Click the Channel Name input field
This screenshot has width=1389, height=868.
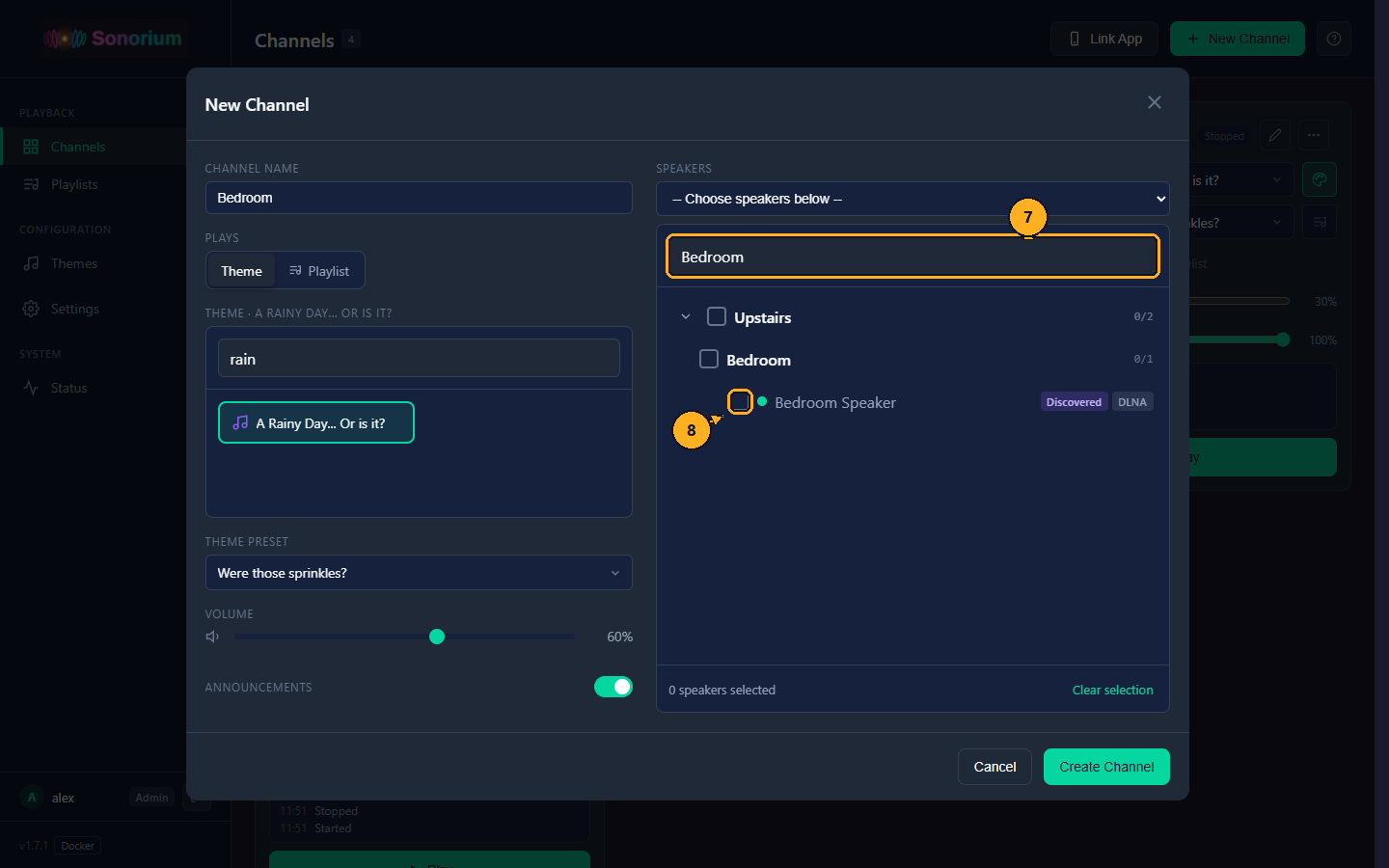click(419, 198)
